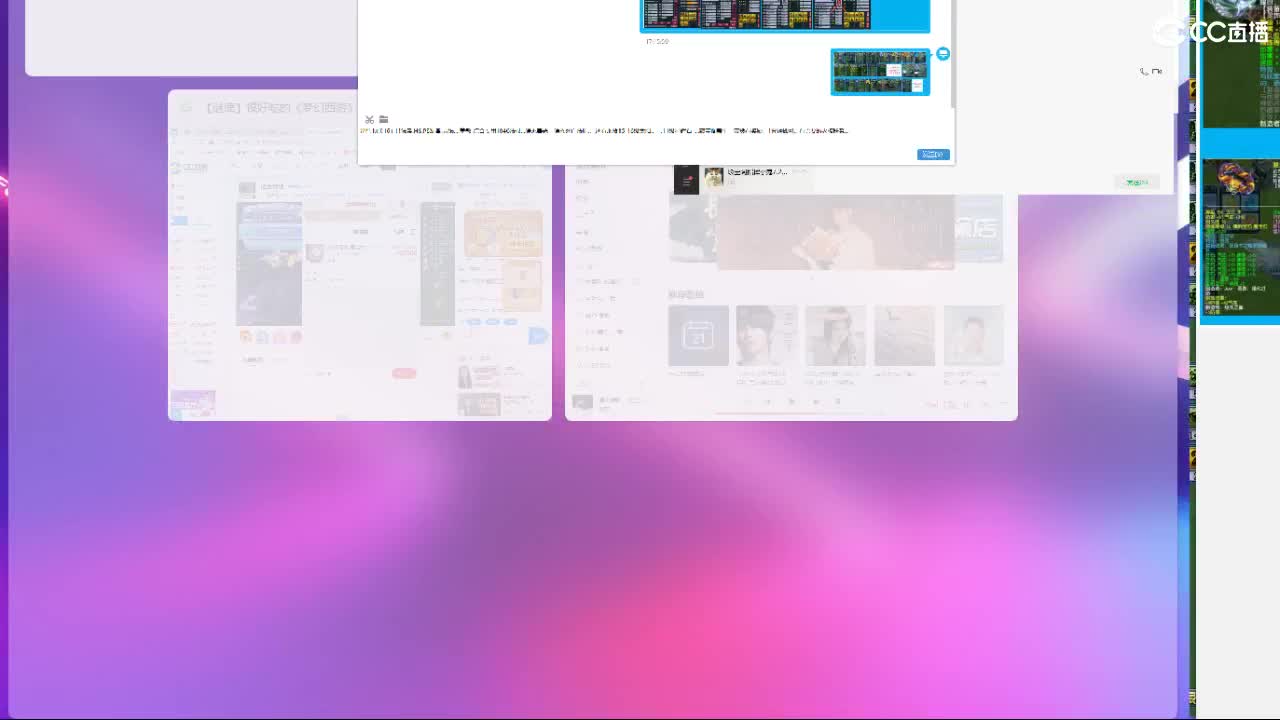The width and height of the screenshot is (1280, 720).
Task: Click the screenshot scissors icon in the chat toolbar
Action: click(369, 118)
